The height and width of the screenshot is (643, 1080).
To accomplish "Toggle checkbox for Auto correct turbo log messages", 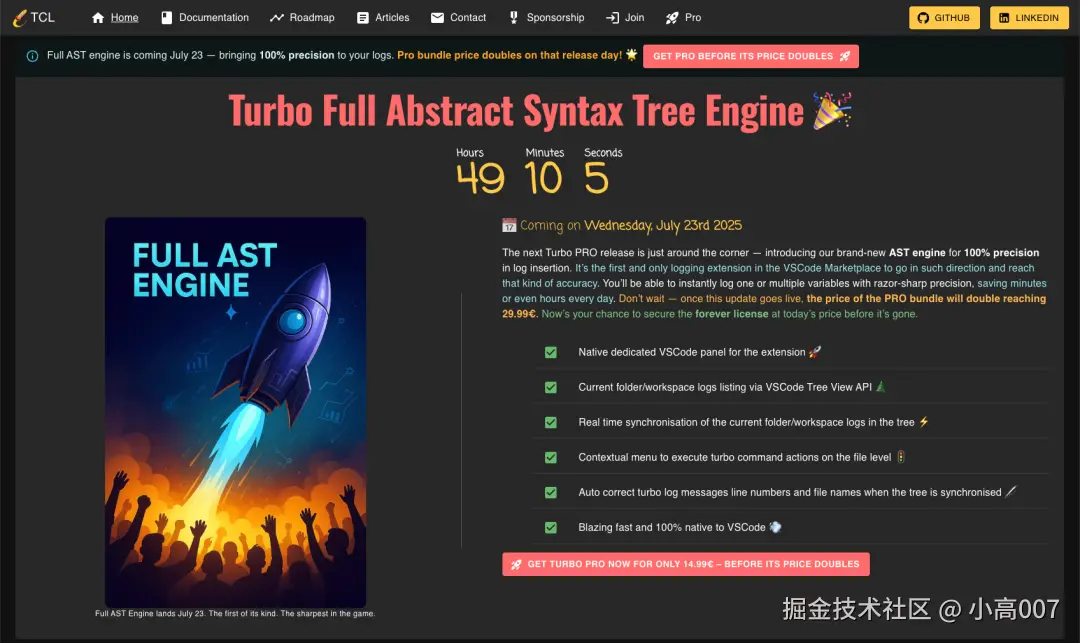I will (x=551, y=493).
